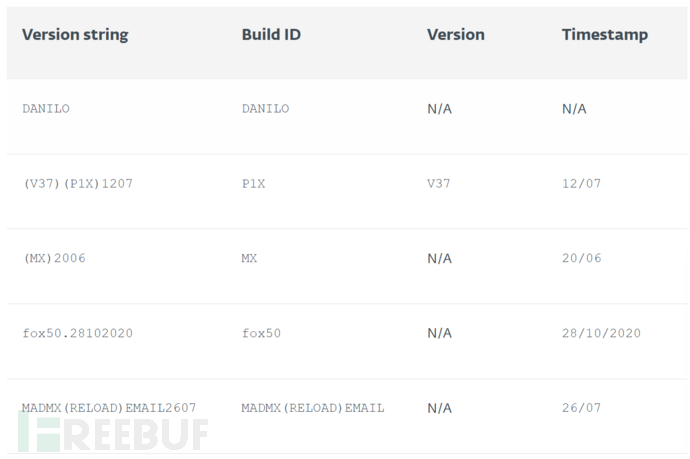Click DANILO in the Build ID column

[x=265, y=108]
